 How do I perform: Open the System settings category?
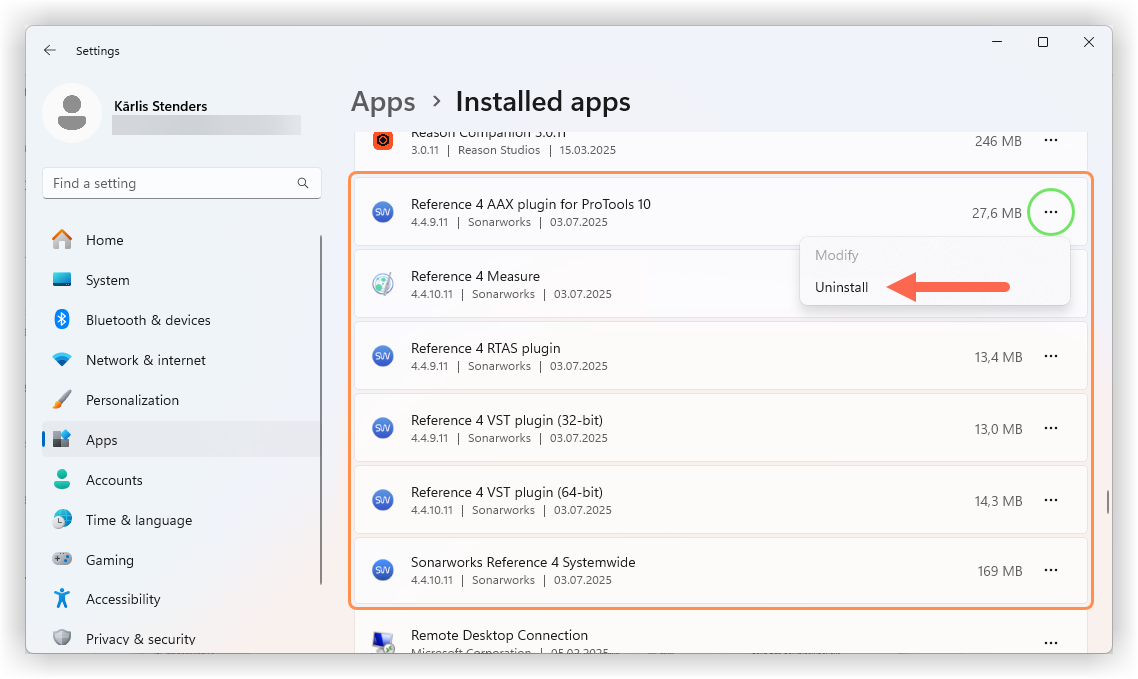(107, 280)
